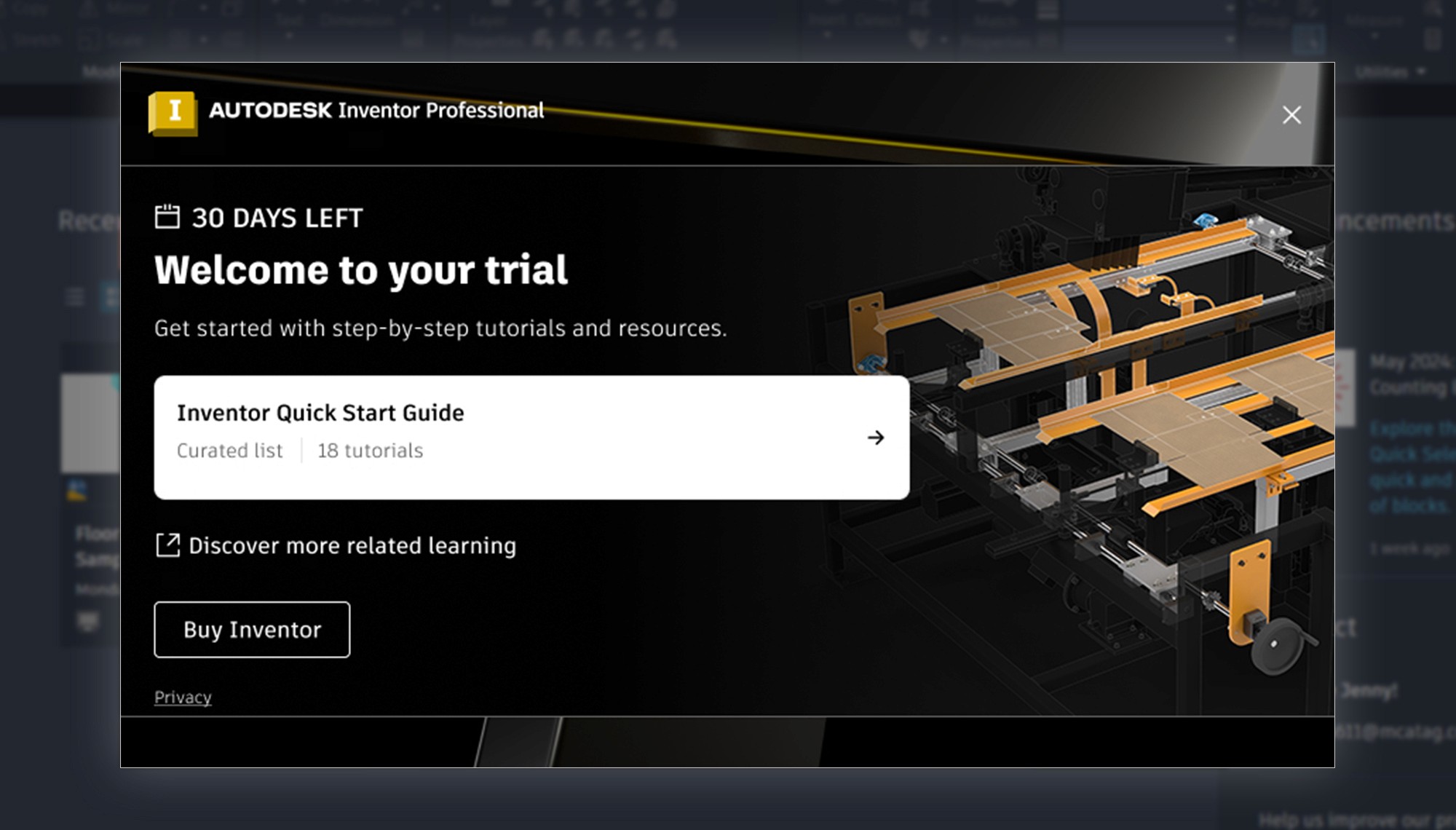Viewport: 1456px width, 830px height.
Task: Click the '30 DAYS LEFT' text
Action: tap(277, 218)
